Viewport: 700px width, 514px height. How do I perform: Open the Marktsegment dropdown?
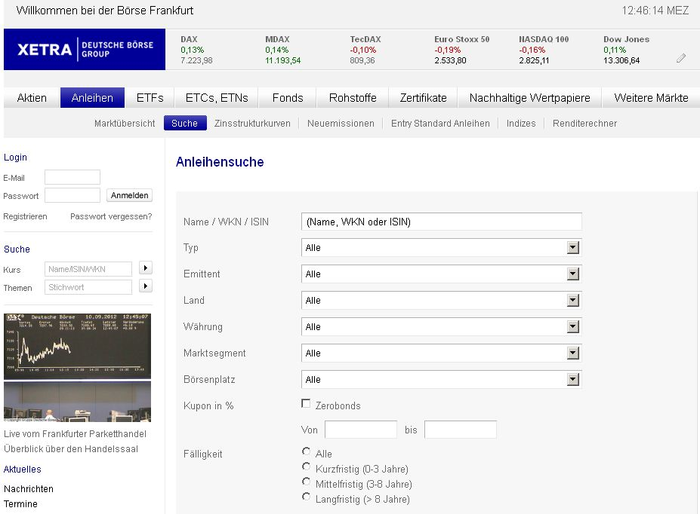[x=441, y=353]
